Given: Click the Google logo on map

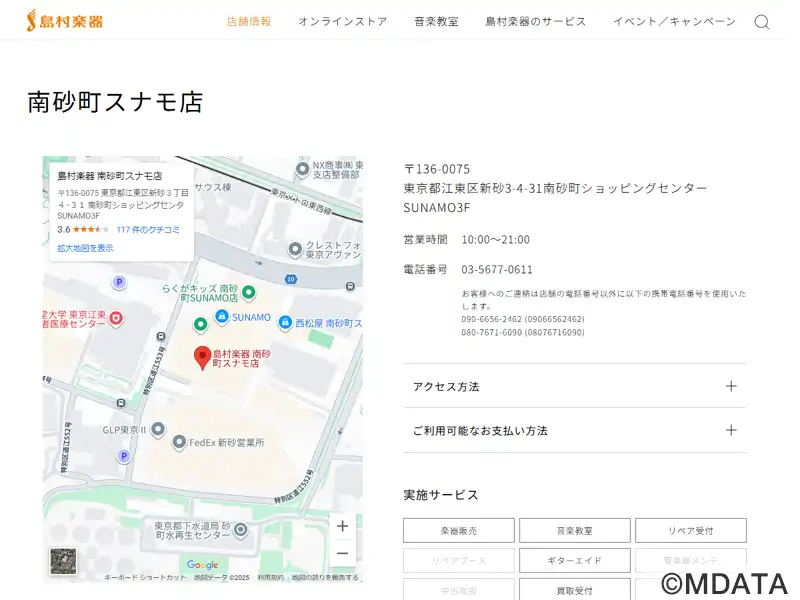Looking at the screenshot, I should pyautogui.click(x=203, y=564).
